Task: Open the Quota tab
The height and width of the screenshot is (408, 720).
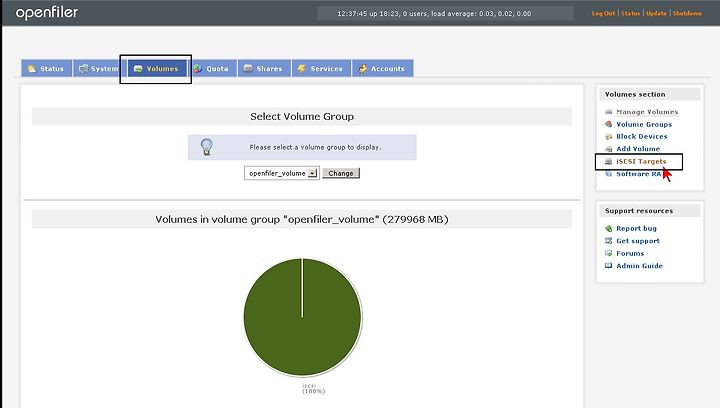Action: point(212,68)
